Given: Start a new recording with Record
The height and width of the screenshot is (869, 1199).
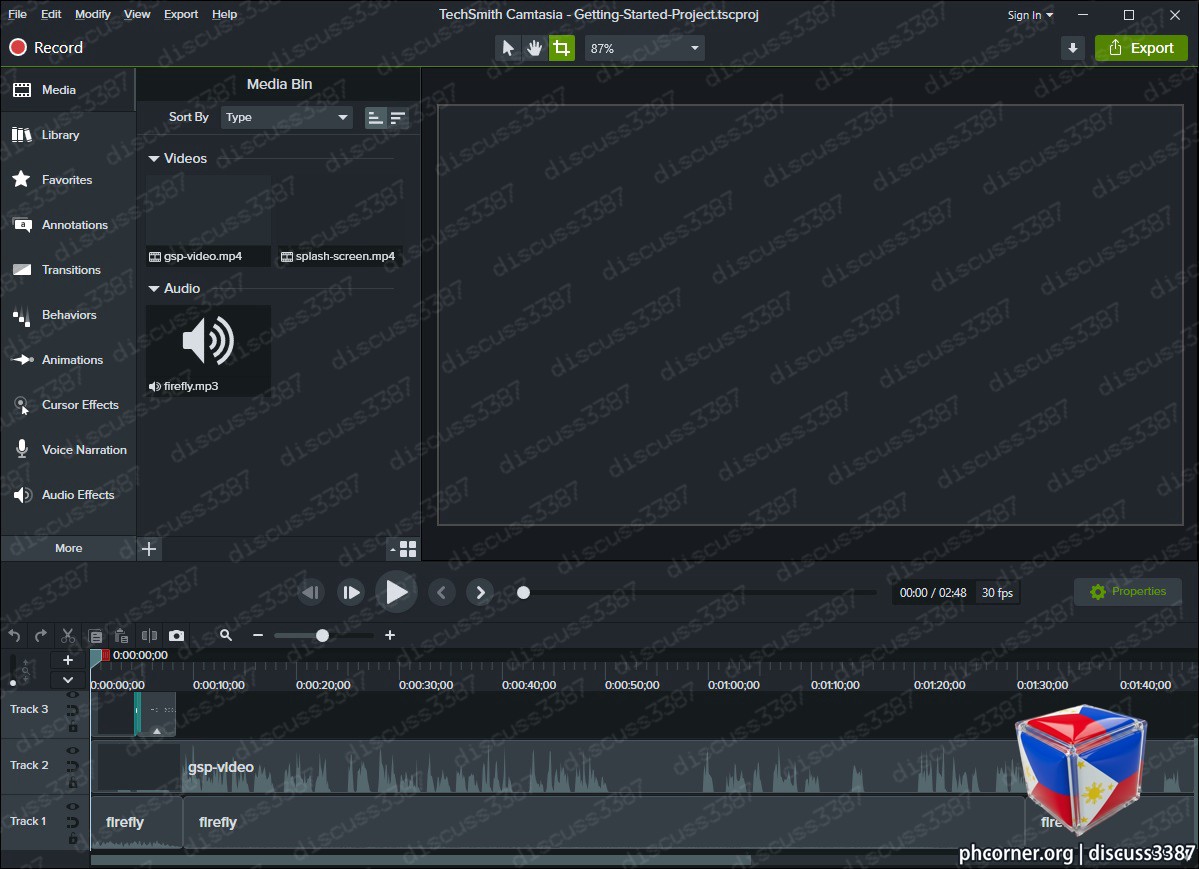Looking at the screenshot, I should pyautogui.click(x=46, y=47).
